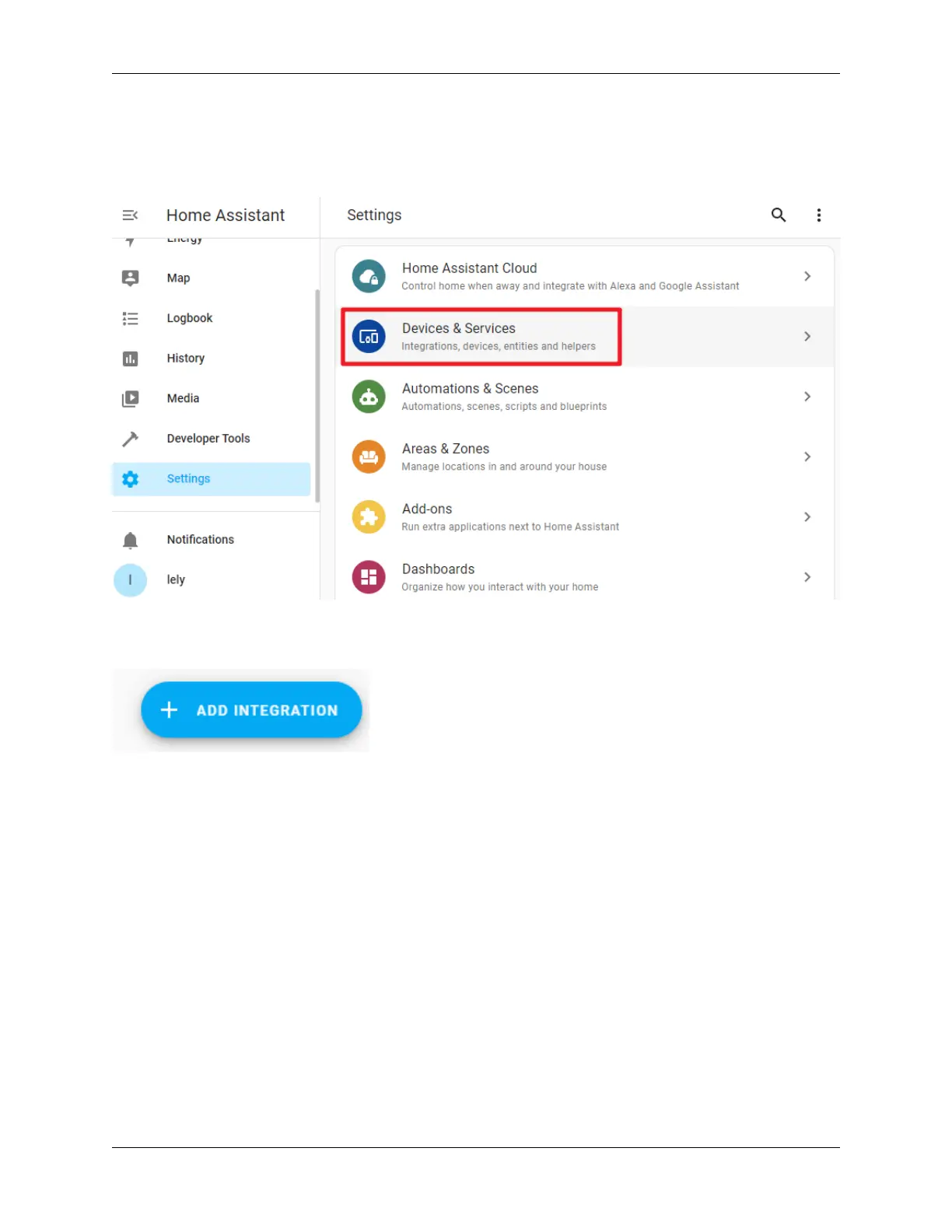Click the Devices & Services icon

coord(369,337)
